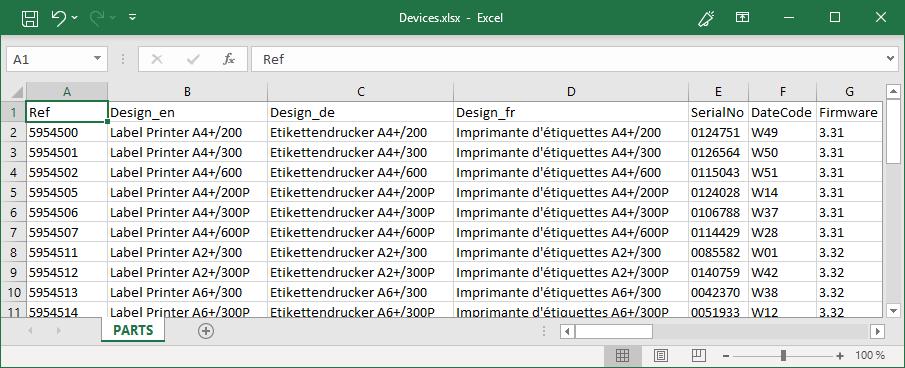The image size is (905, 368).
Task: Select cell with Ref 5954500
Action: pyautogui.click(x=67, y=132)
